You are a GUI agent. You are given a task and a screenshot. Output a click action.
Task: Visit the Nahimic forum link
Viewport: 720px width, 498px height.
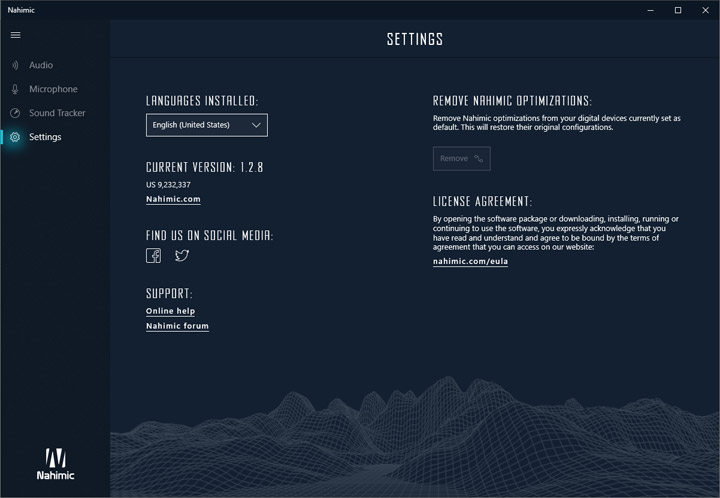click(x=177, y=326)
